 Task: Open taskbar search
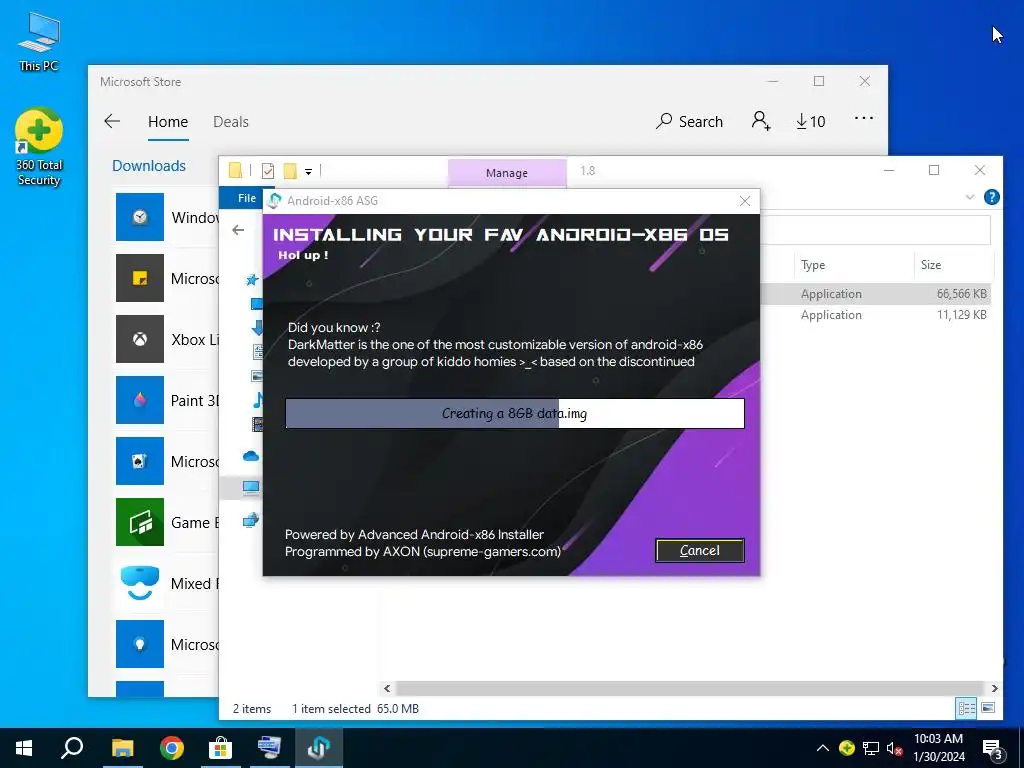coord(72,748)
